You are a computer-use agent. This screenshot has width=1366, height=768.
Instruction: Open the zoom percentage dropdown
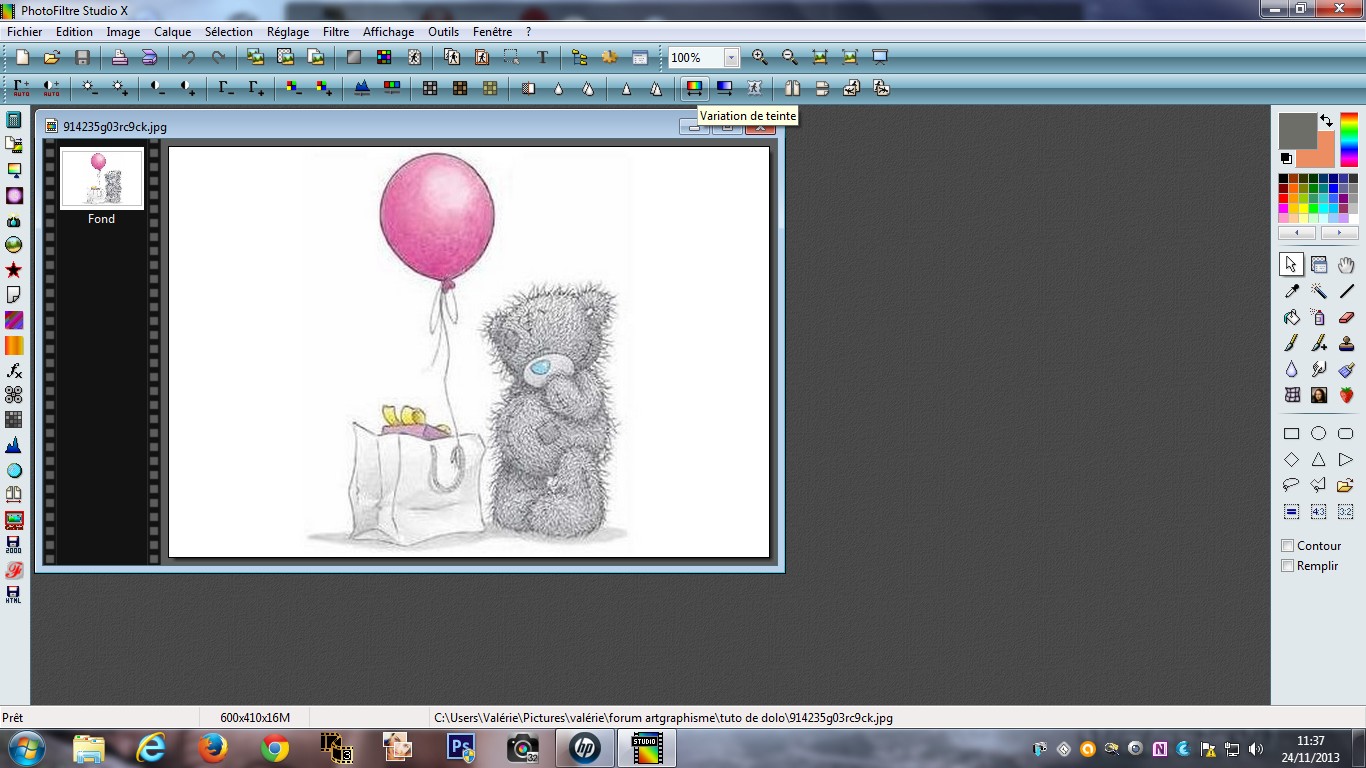(x=731, y=58)
